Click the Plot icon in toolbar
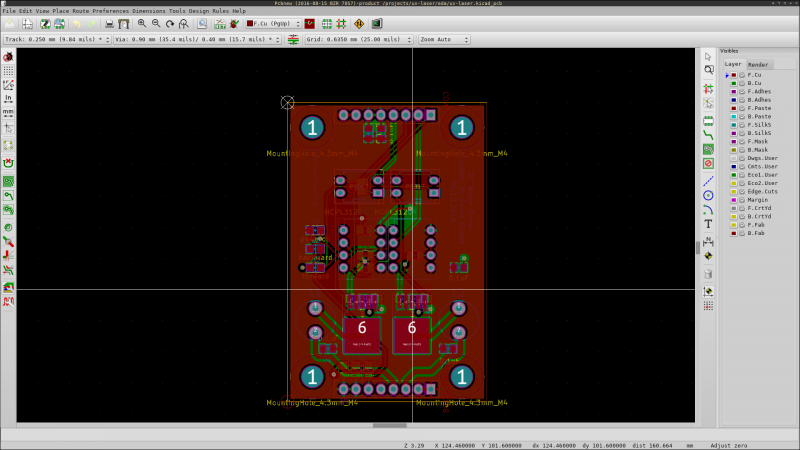Screen dimensions: 800x450 click(x=123, y=24)
